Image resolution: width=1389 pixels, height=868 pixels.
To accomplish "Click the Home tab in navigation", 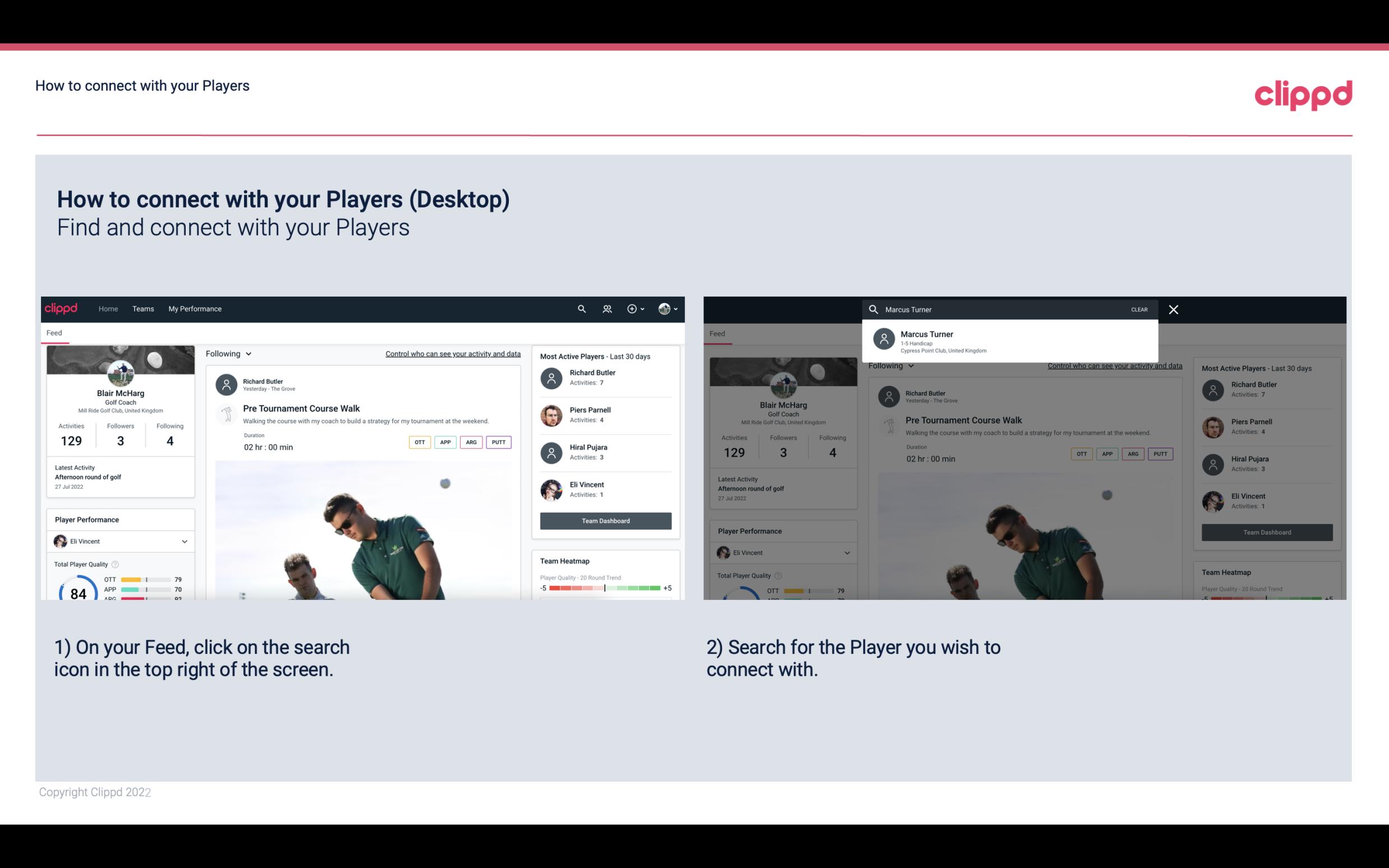I will (x=108, y=308).
